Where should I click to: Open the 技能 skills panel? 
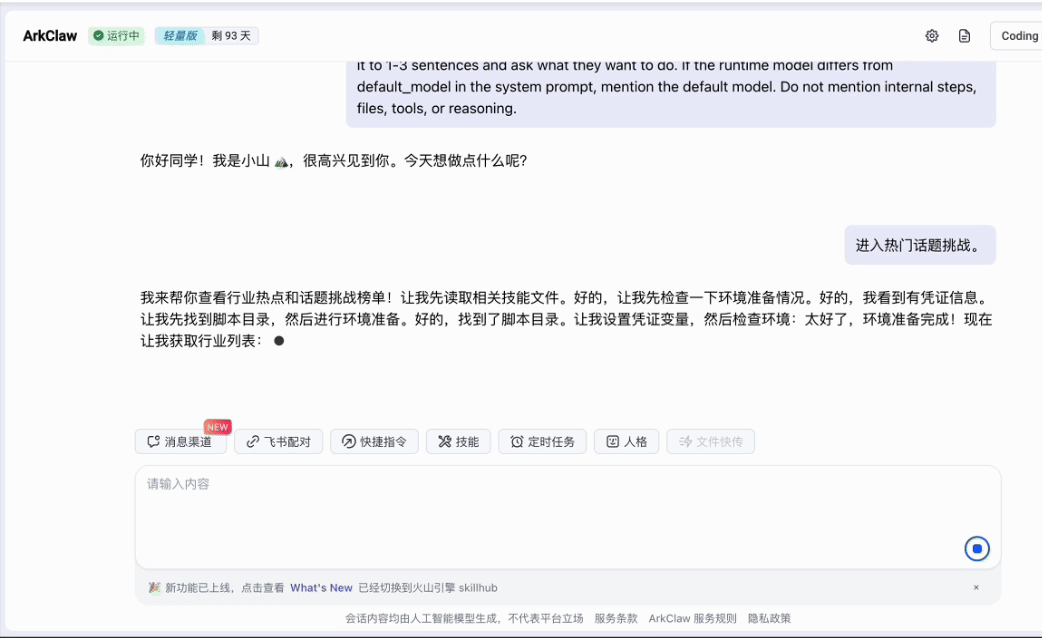click(x=458, y=441)
